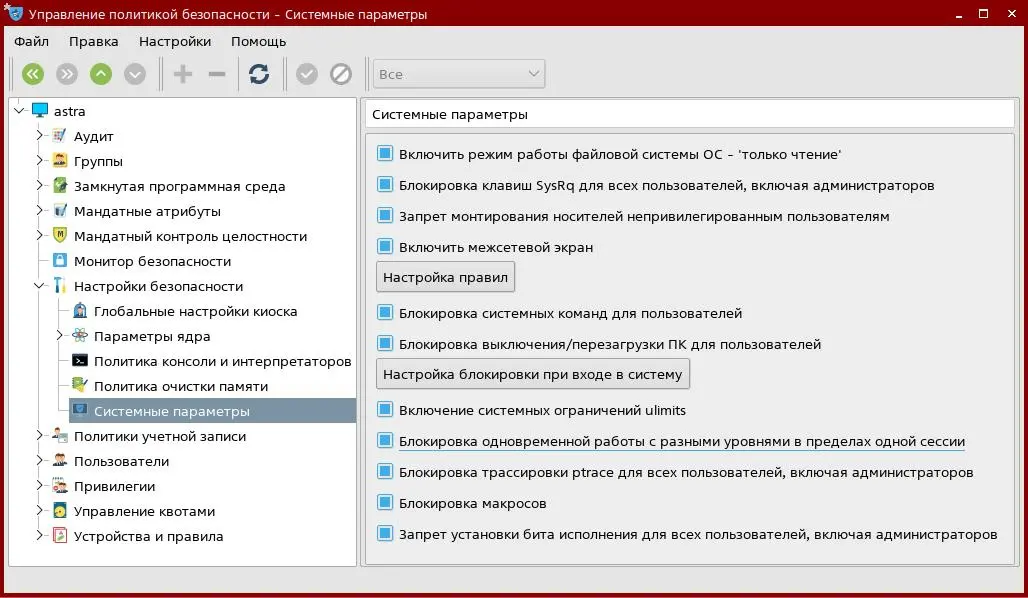
Task: Open the Правка menu
Action: [94, 41]
